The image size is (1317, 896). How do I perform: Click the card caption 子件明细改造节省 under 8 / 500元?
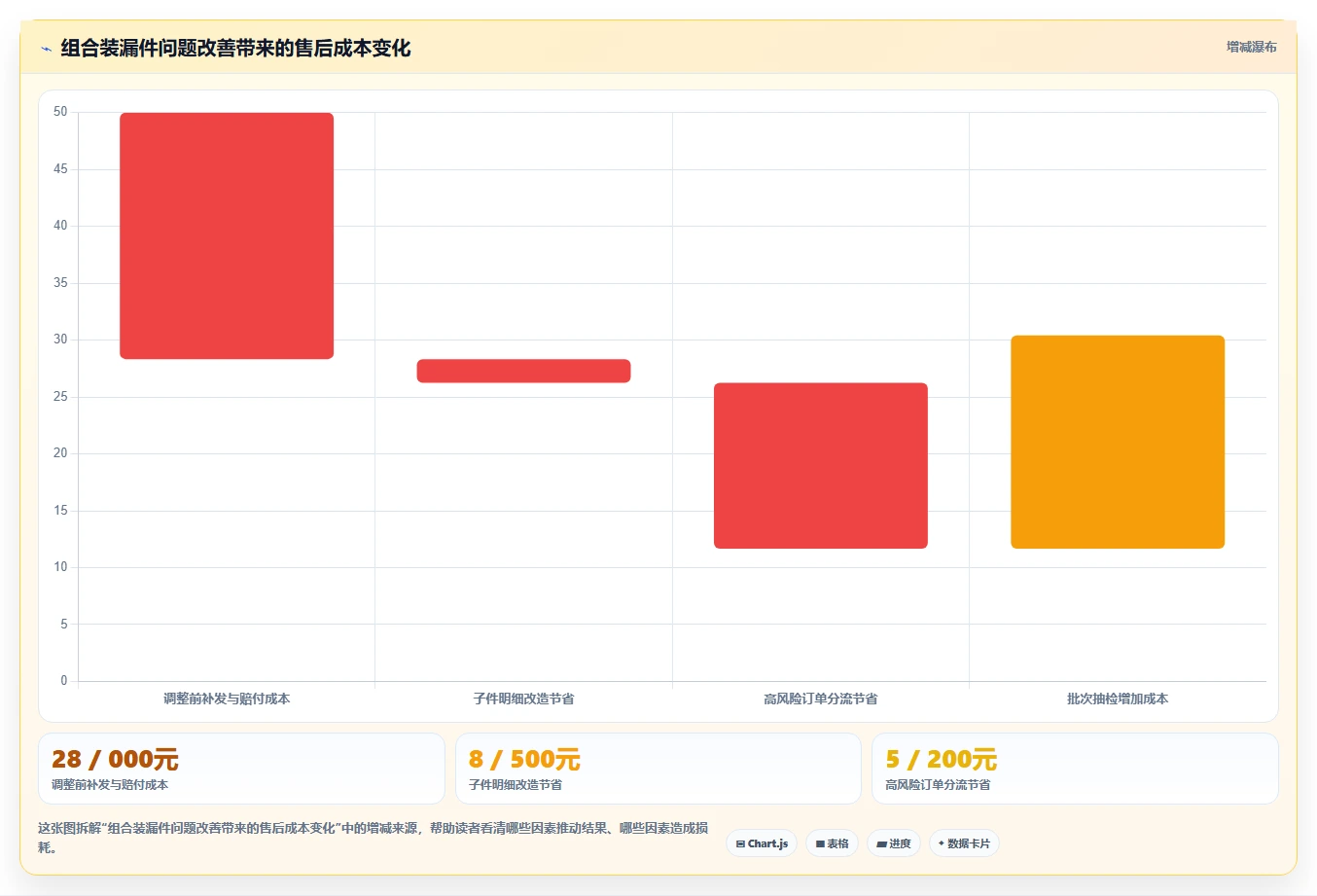pyautogui.click(x=516, y=785)
